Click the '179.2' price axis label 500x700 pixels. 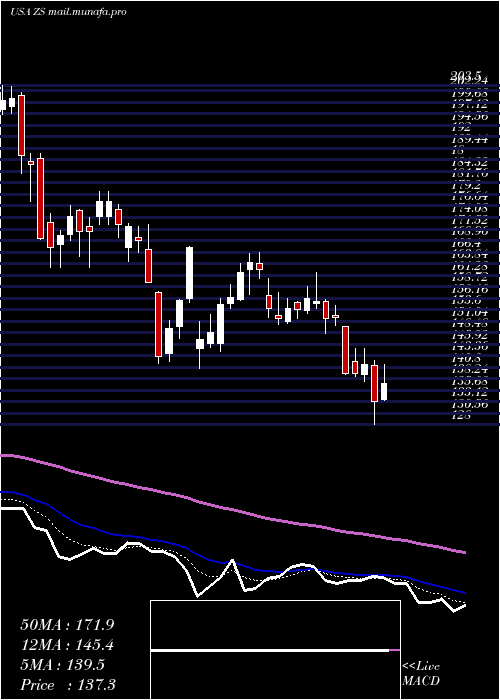point(467,186)
